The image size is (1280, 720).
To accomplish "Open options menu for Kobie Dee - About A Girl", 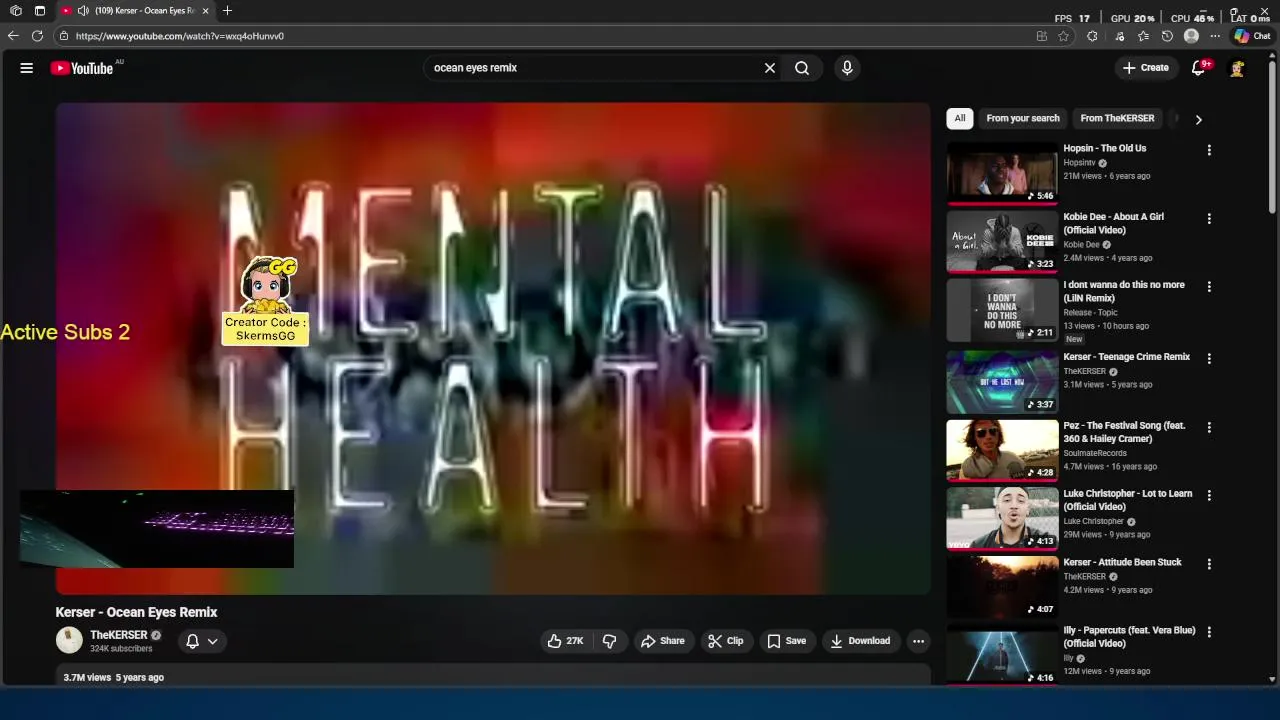I will click(x=1209, y=218).
